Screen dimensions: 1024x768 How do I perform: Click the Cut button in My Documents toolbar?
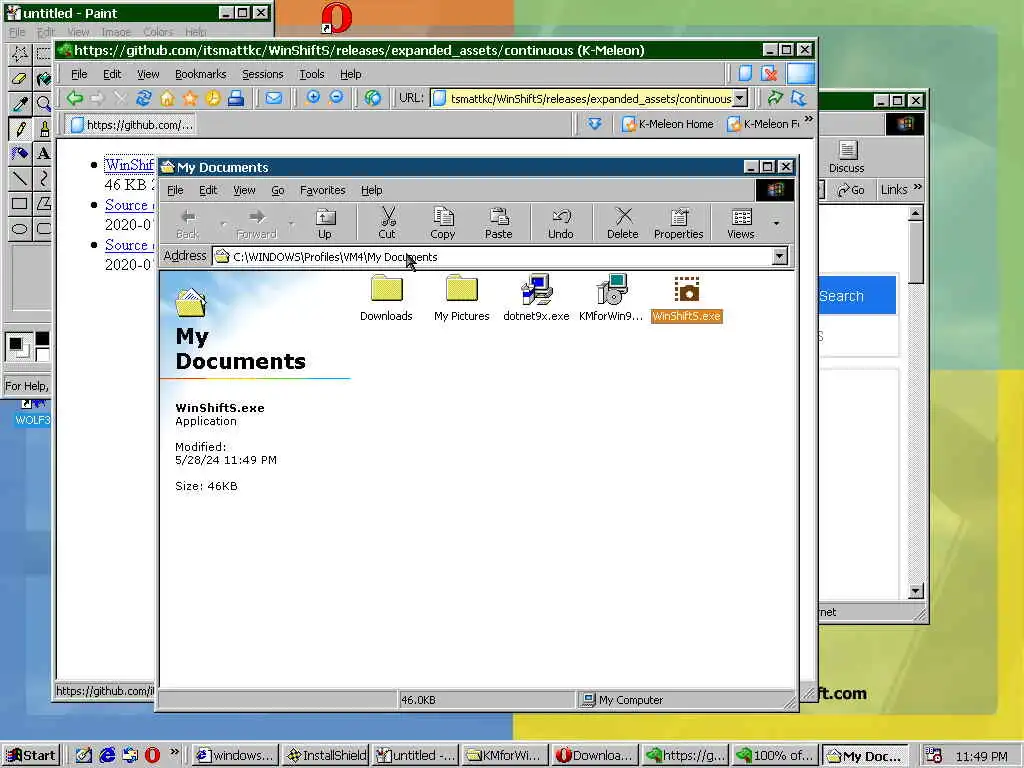(387, 223)
